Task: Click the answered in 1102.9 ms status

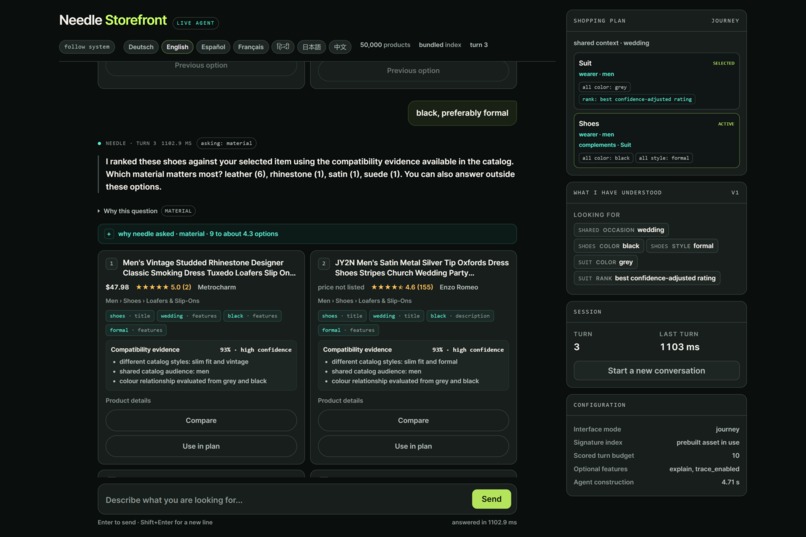Action: tap(484, 522)
